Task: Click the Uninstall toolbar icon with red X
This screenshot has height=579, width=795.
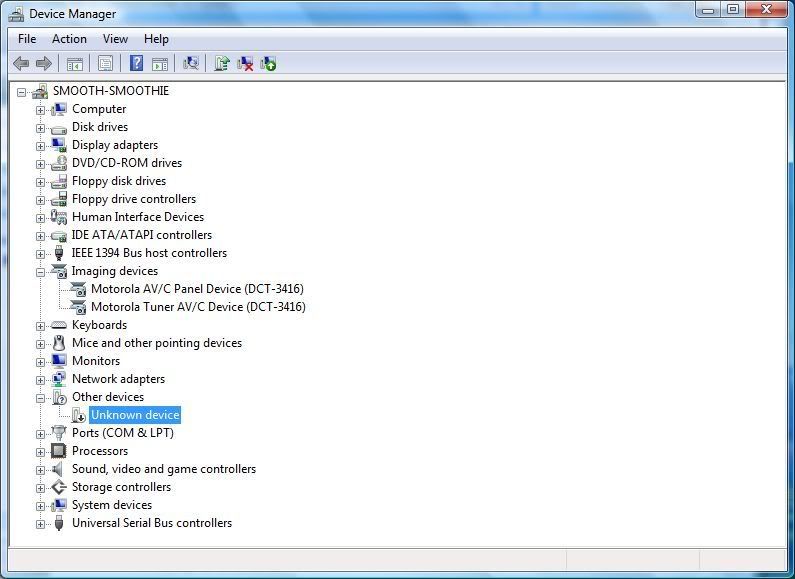Action: pyautogui.click(x=245, y=64)
